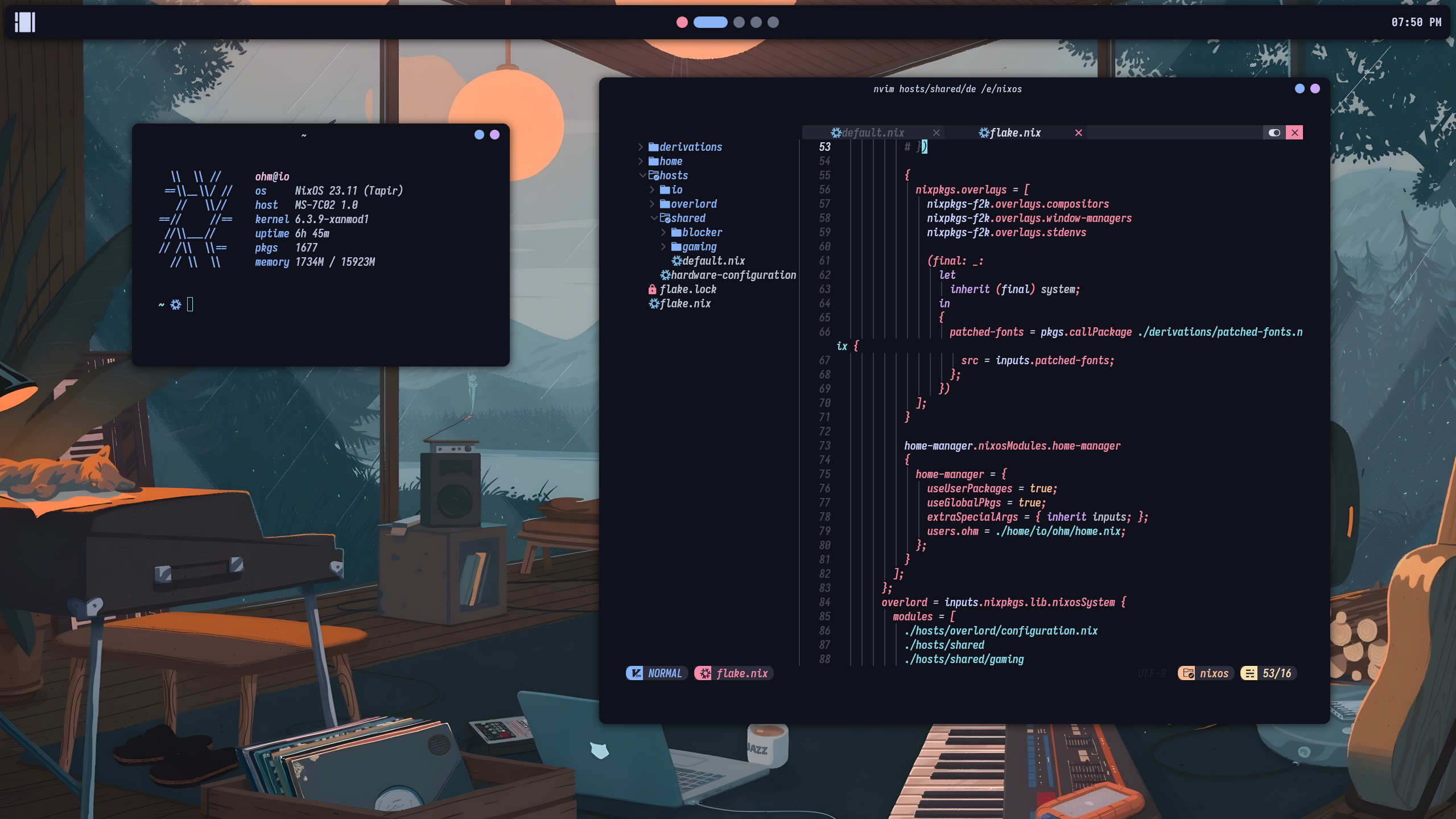The image size is (1456, 819).
Task: Click the flake.lock lock icon in tree
Action: [652, 290]
